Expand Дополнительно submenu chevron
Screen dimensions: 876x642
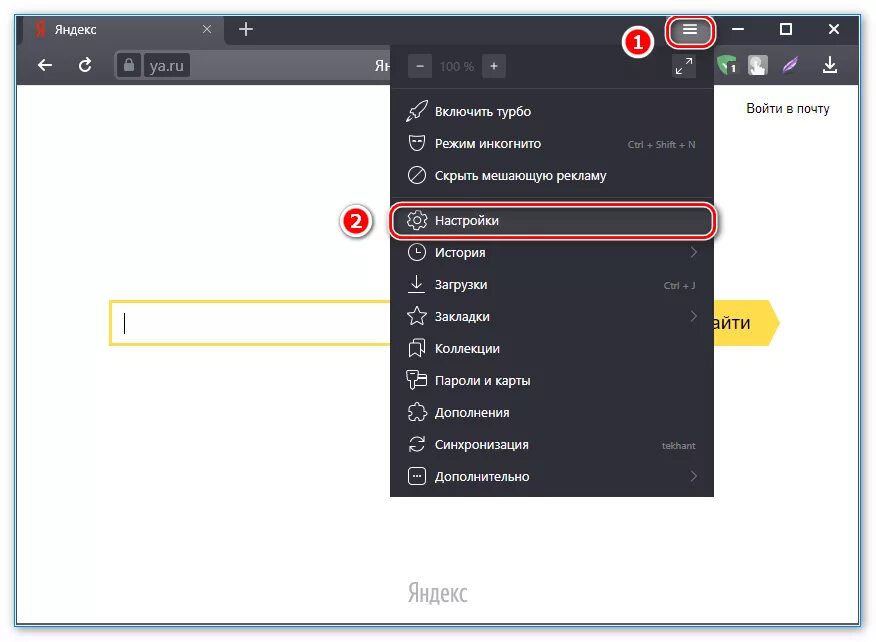tap(693, 477)
